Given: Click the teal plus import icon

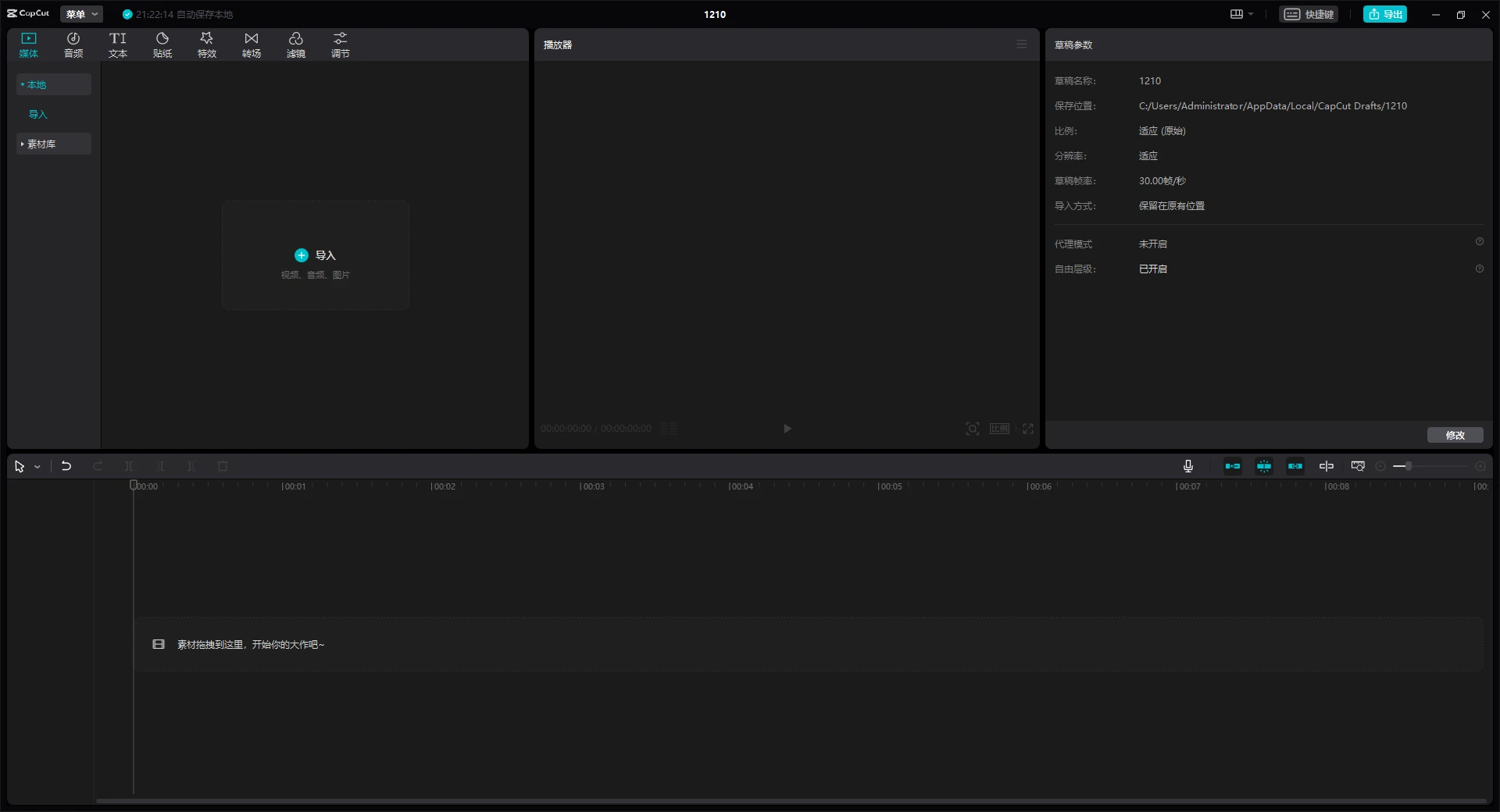Looking at the screenshot, I should (302, 255).
